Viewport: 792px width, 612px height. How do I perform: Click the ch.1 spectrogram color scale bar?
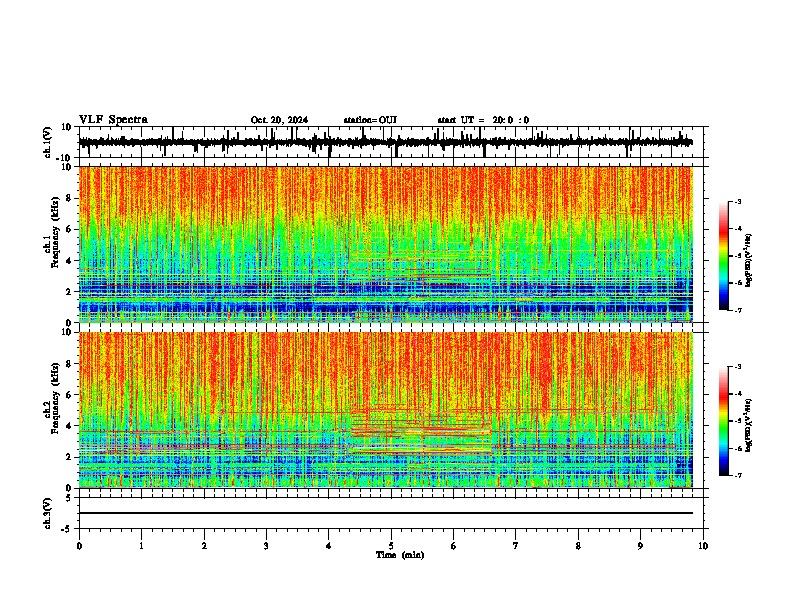(724, 256)
